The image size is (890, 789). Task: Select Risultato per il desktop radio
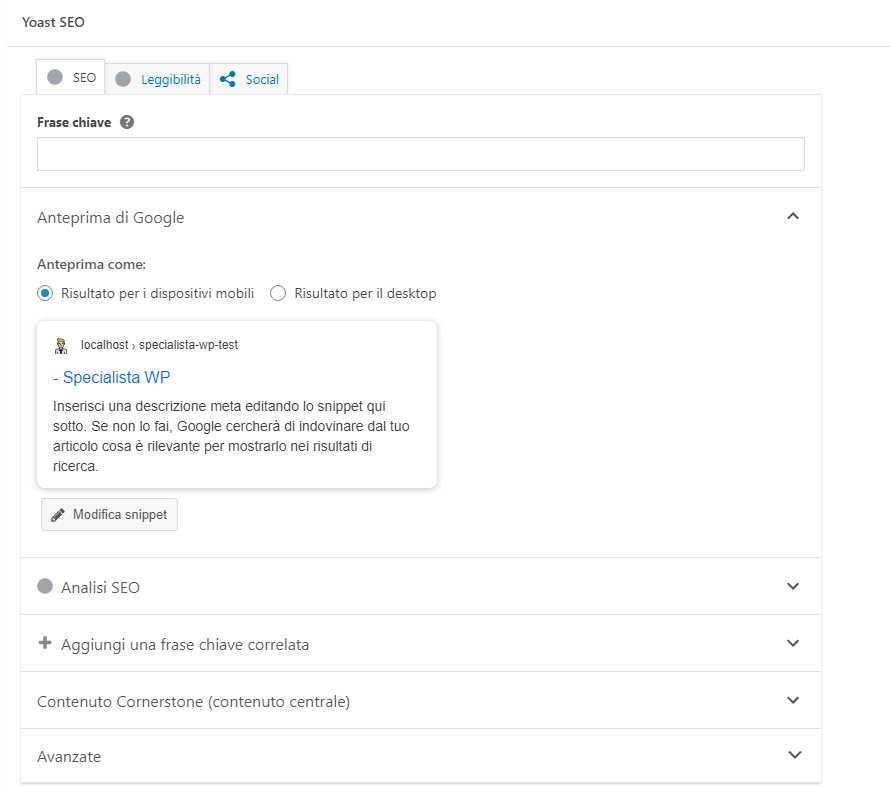(278, 293)
